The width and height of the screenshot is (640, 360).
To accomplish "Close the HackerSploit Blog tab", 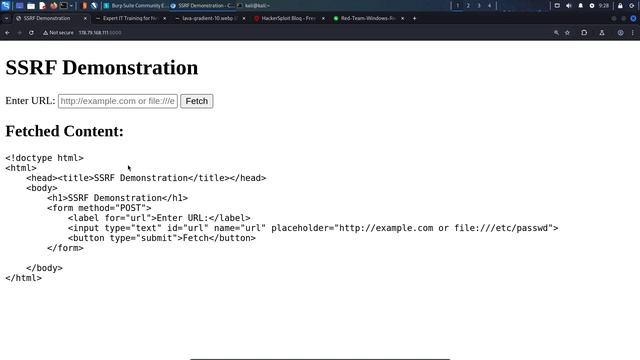I will pyautogui.click(x=323, y=18).
